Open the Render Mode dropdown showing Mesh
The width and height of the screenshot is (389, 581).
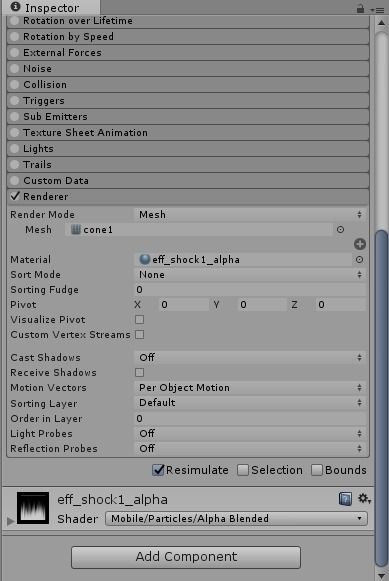click(x=250, y=215)
